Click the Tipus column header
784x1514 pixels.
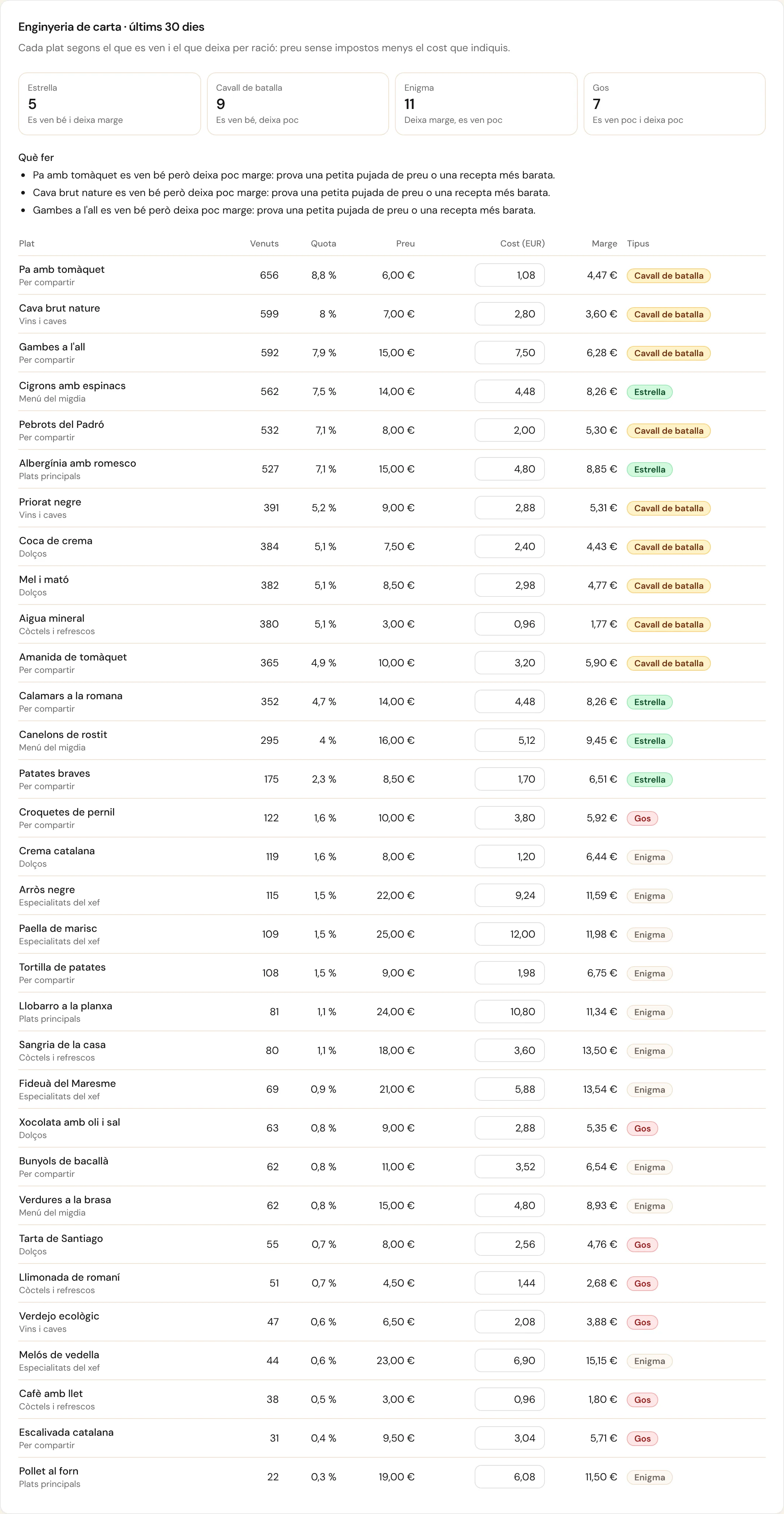pyautogui.click(x=638, y=243)
